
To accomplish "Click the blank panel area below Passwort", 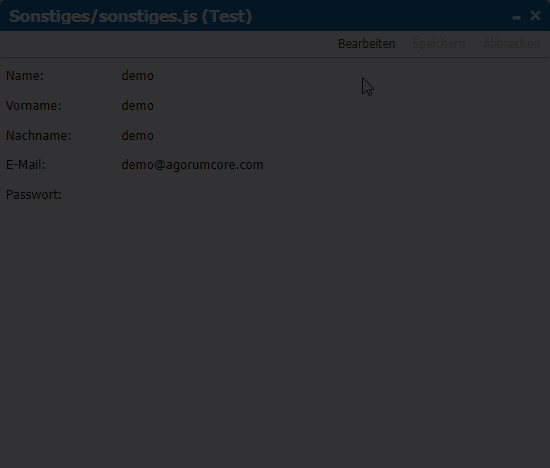I will pyautogui.click(x=275, y=333).
